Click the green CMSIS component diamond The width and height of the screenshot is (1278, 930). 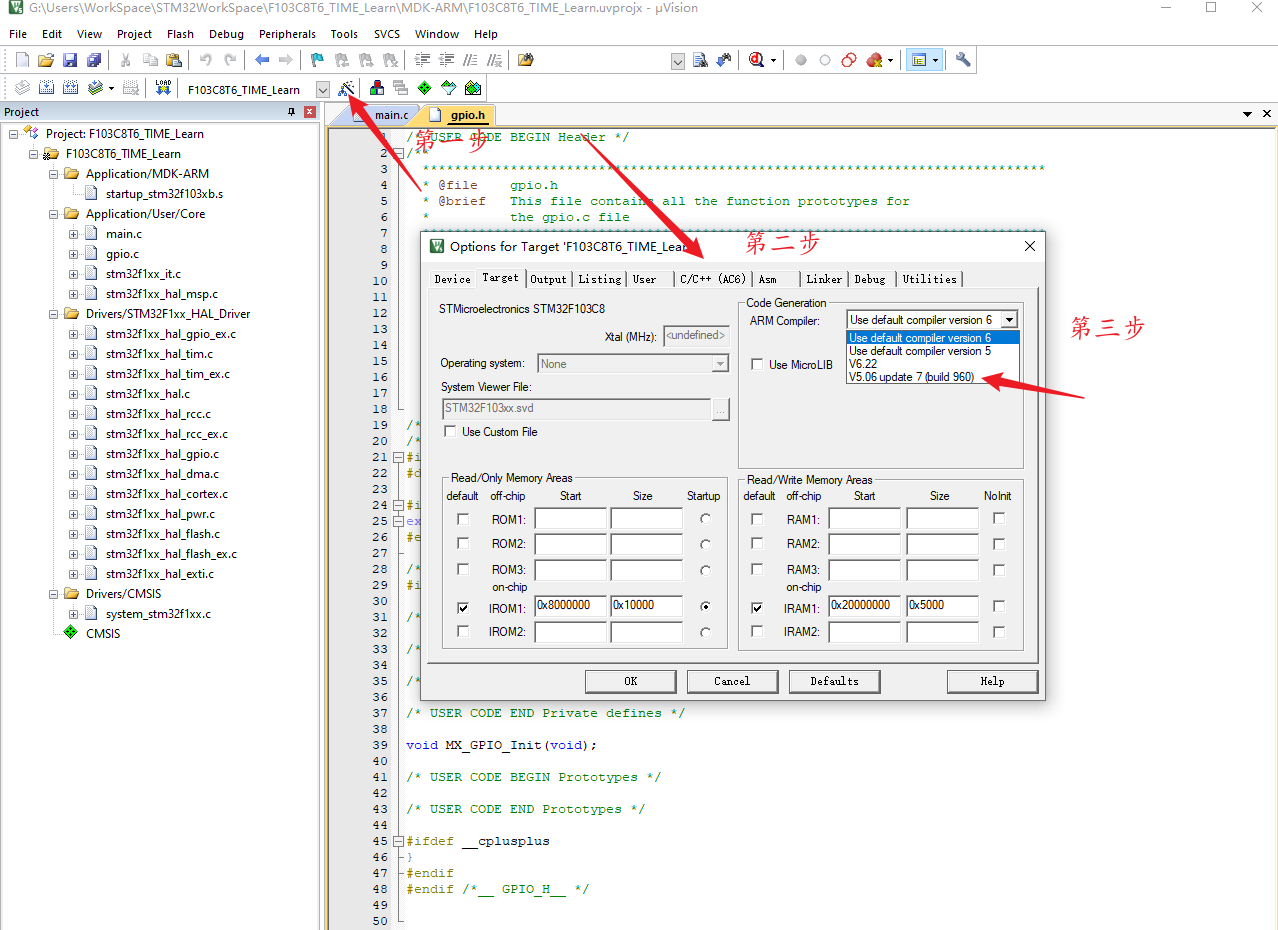coord(70,633)
